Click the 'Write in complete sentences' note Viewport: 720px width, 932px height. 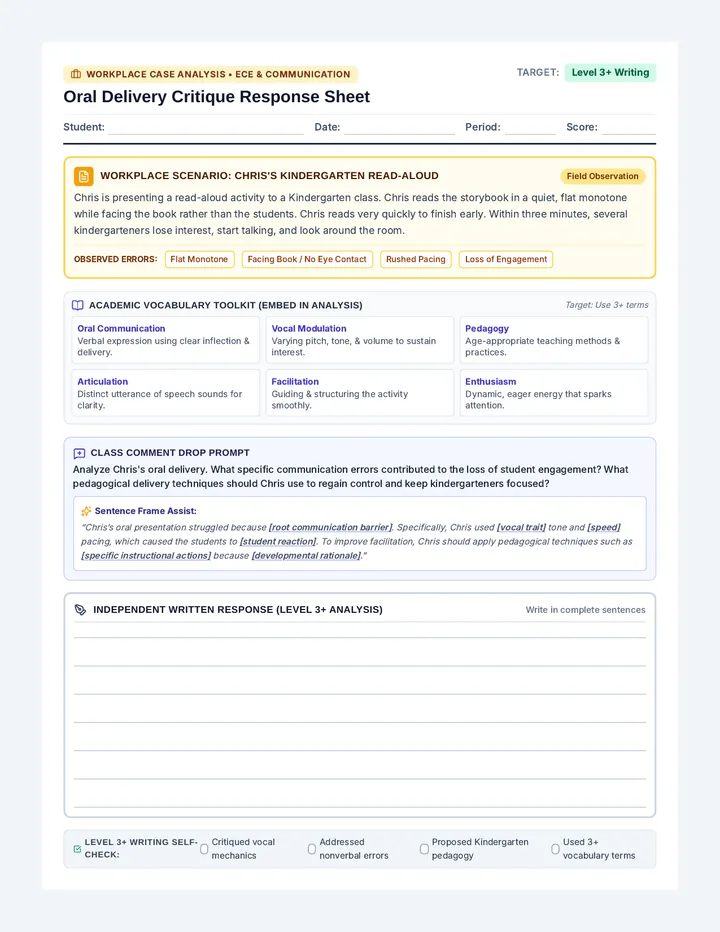pyautogui.click(x=585, y=610)
